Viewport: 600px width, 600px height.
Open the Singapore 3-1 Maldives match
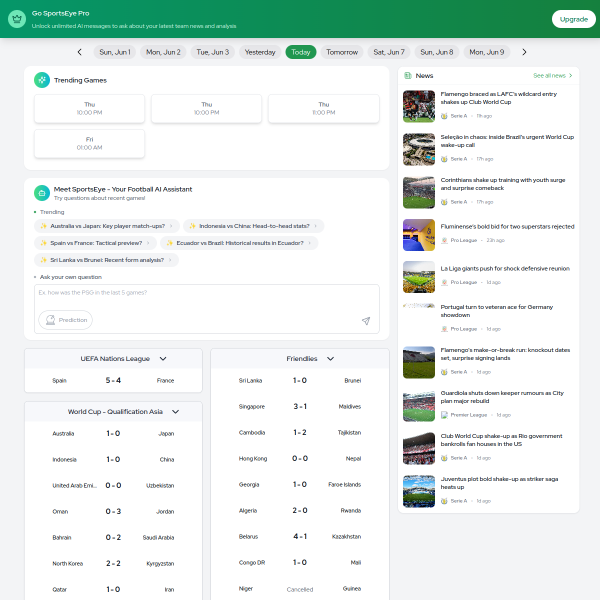click(x=300, y=406)
